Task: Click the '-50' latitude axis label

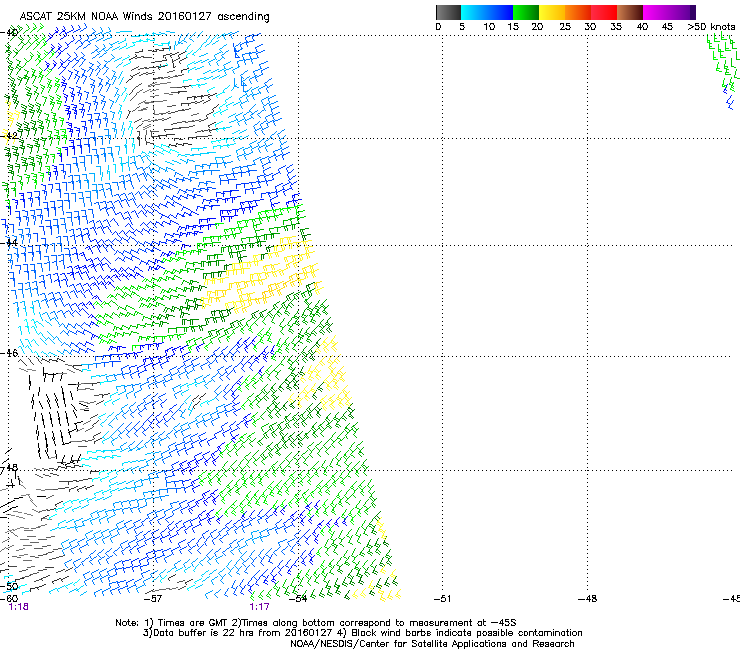Action: pos(10,586)
